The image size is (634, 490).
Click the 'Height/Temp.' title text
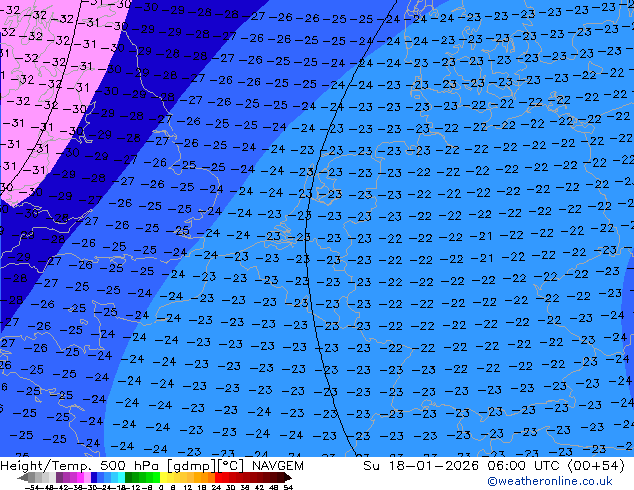[x=48, y=466]
